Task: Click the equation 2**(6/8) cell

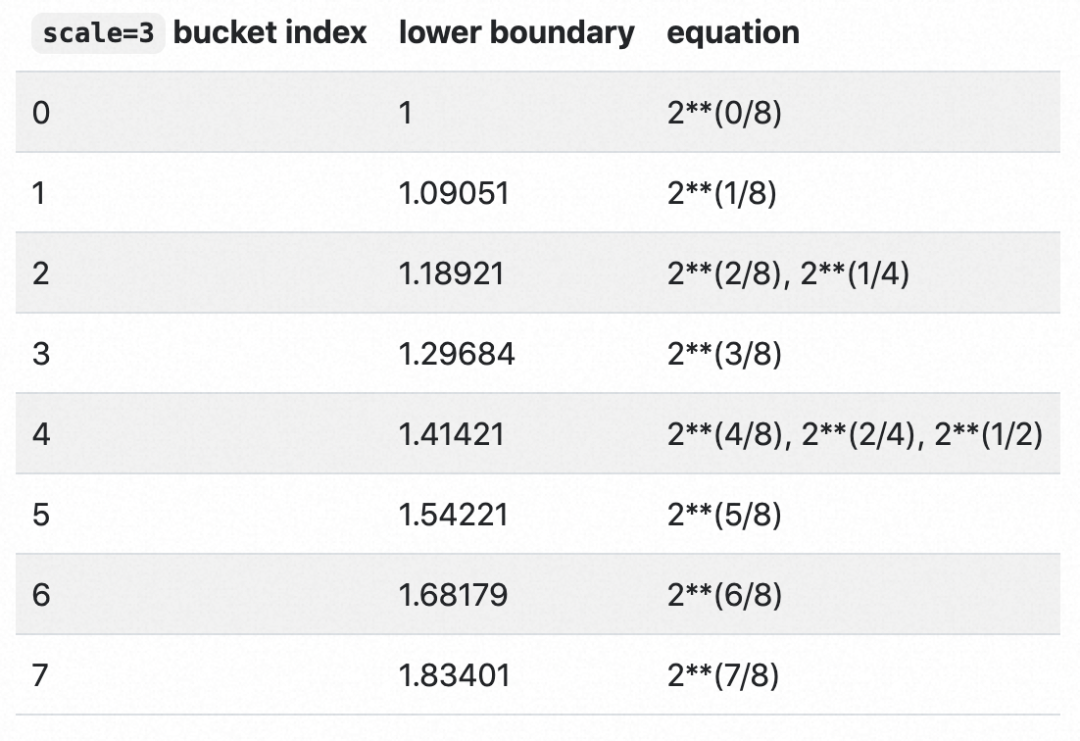Action: pyautogui.click(x=724, y=595)
